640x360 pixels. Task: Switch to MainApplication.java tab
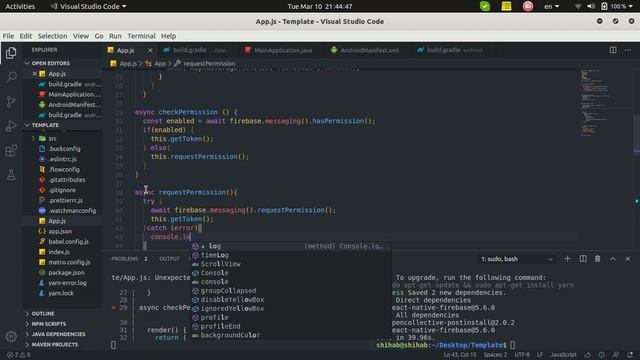coord(279,50)
